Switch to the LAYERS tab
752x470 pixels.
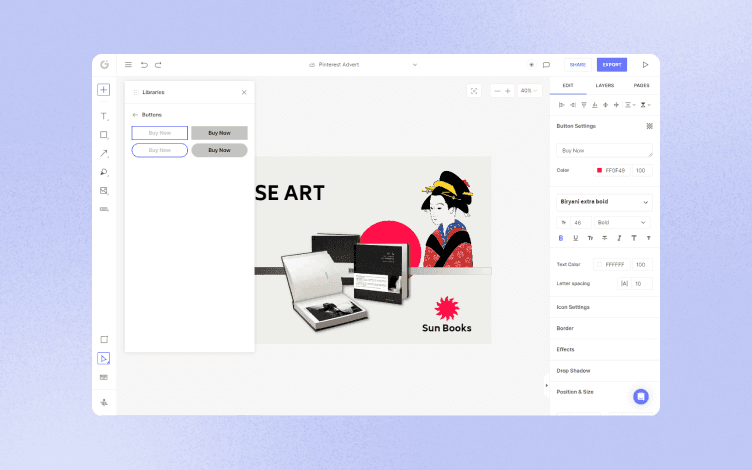tap(605, 85)
